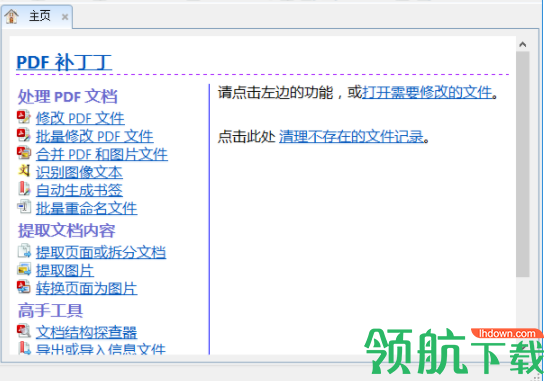Open 修改 PDF 文件 link
The width and height of the screenshot is (544, 381).
80,118
